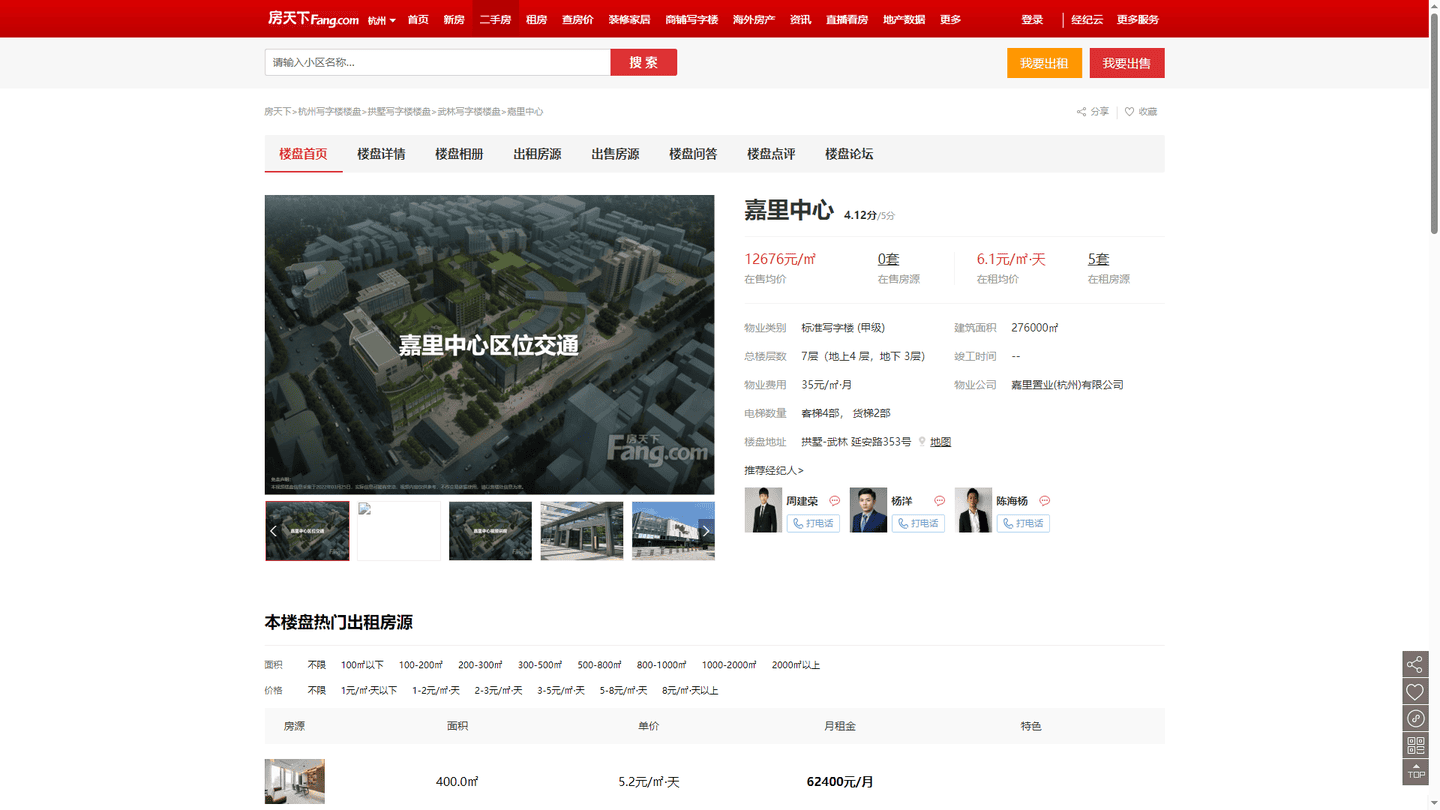Select 不限 in the 面积 row
This screenshot has width=1440, height=810.
tap(317, 665)
